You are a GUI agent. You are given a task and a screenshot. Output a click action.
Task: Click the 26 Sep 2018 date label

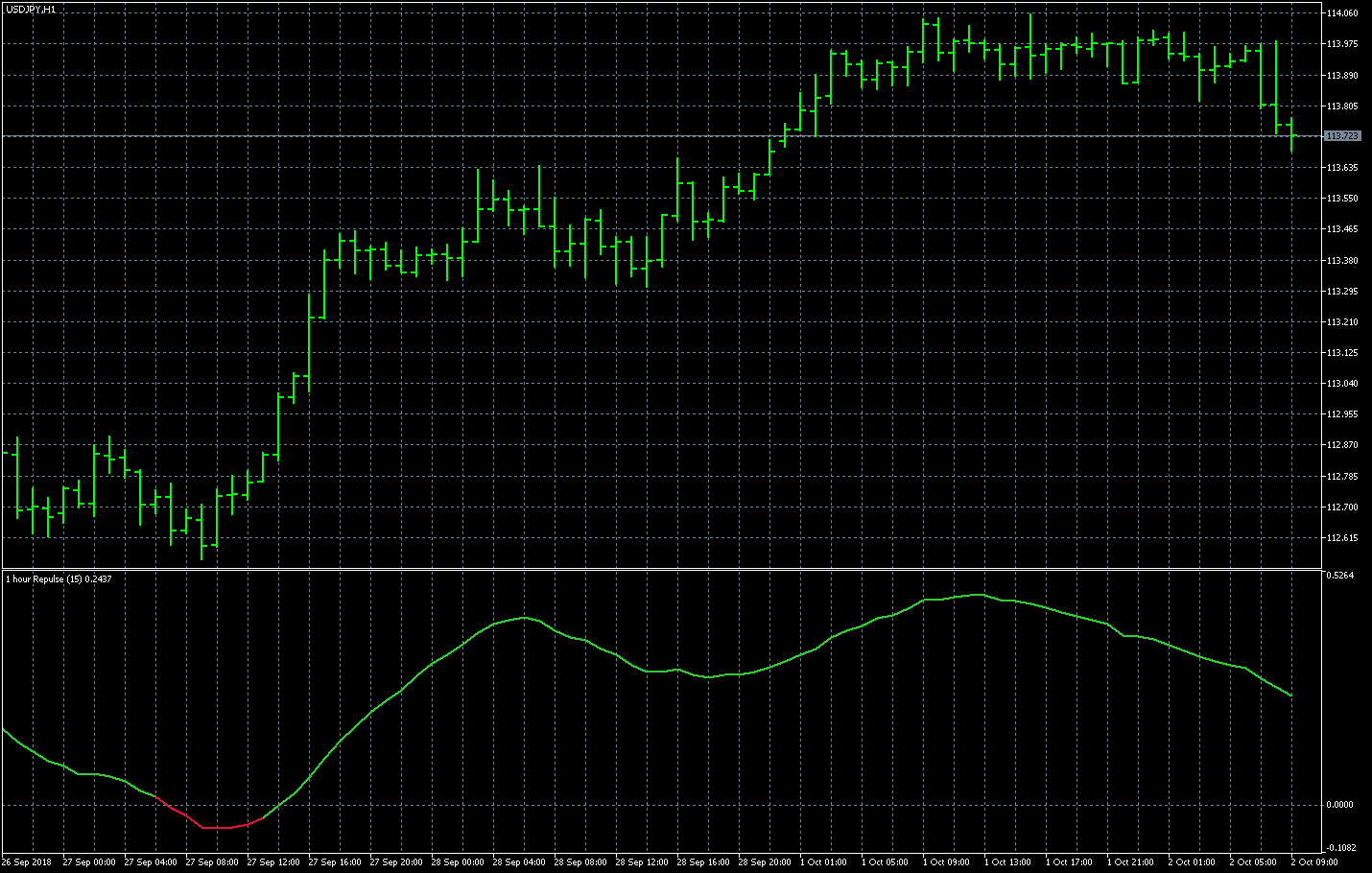coord(27,862)
